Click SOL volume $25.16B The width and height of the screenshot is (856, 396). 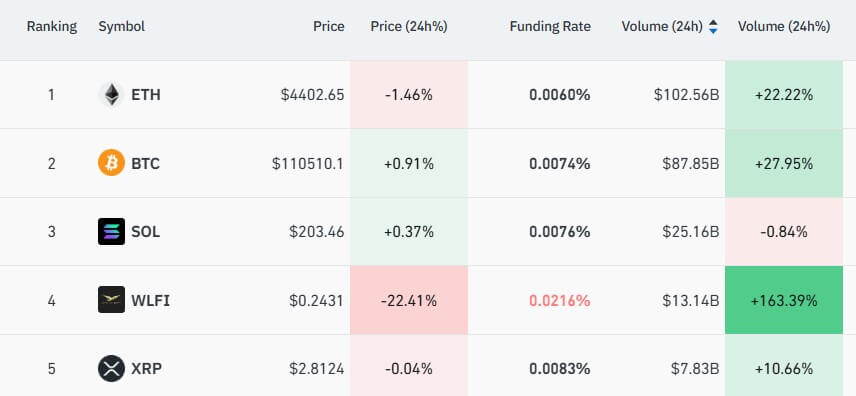(691, 232)
